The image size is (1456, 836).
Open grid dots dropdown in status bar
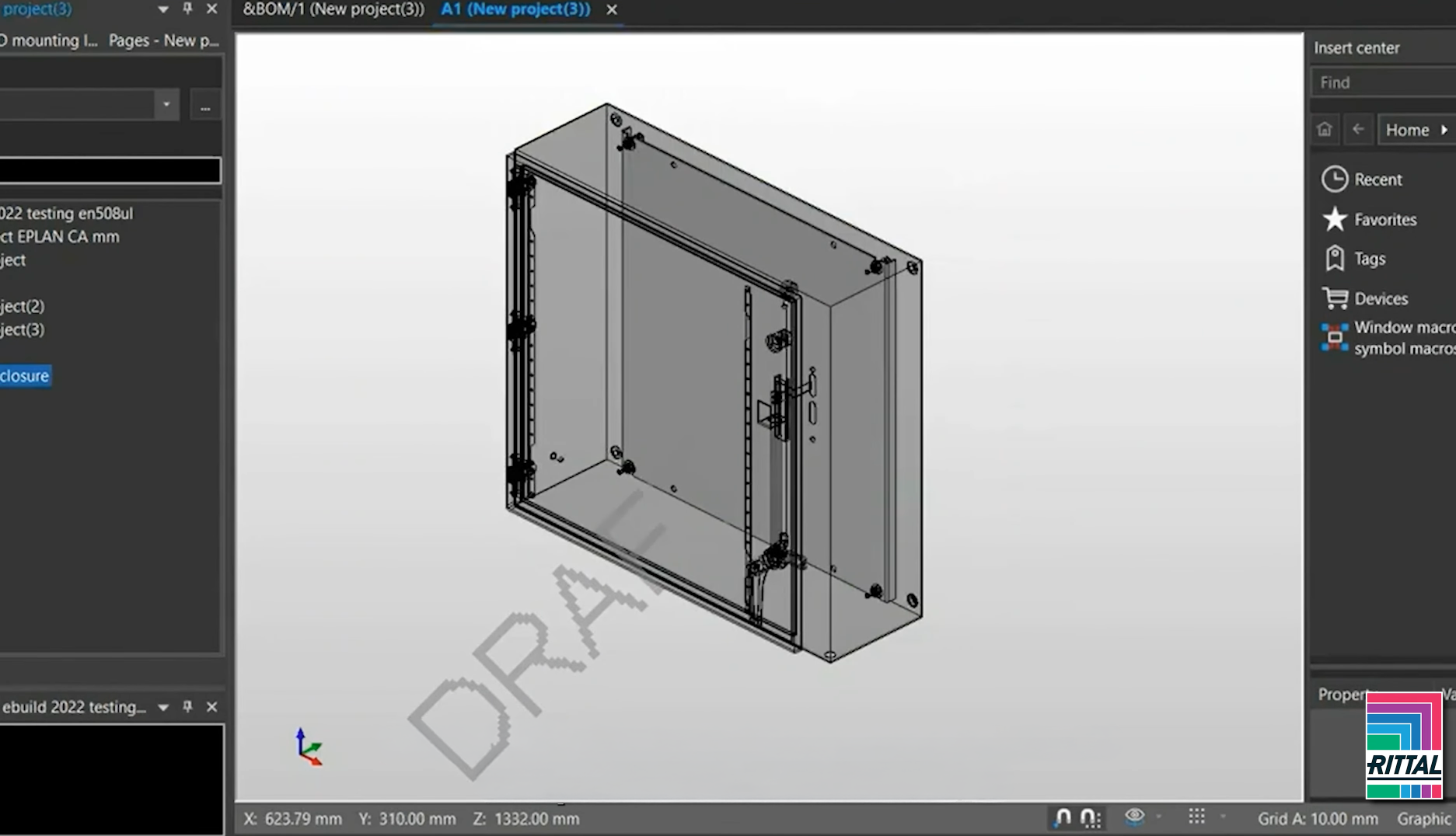pos(1223,817)
